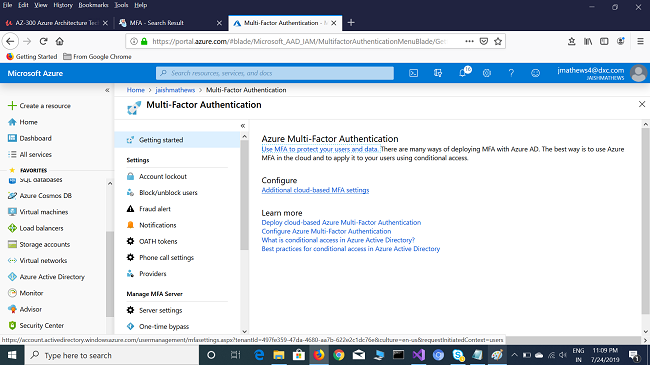
Task: Open Azure Active Directory in sidebar
Action: pyautogui.click(x=52, y=277)
